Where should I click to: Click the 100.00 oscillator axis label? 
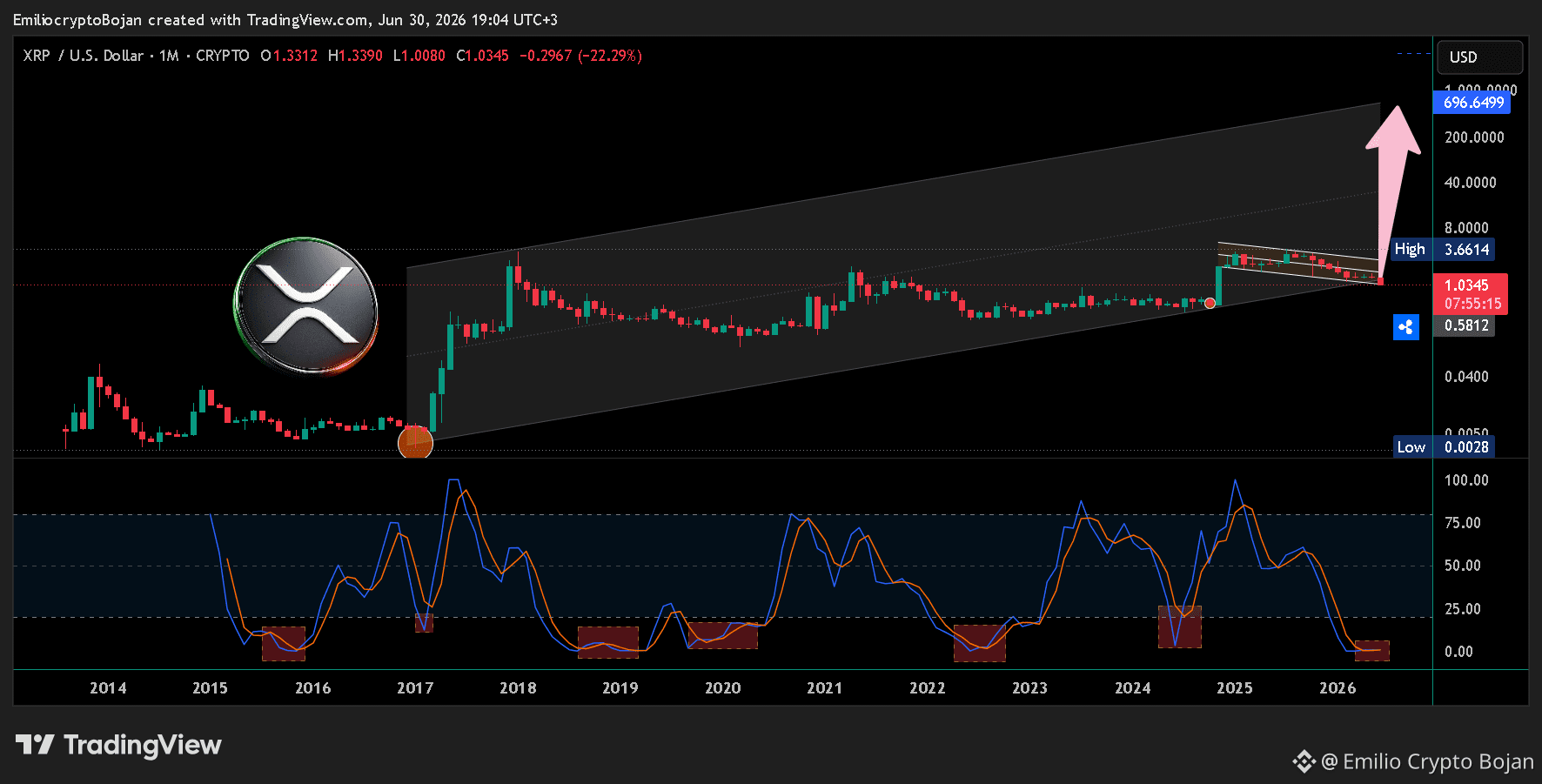(x=1466, y=480)
